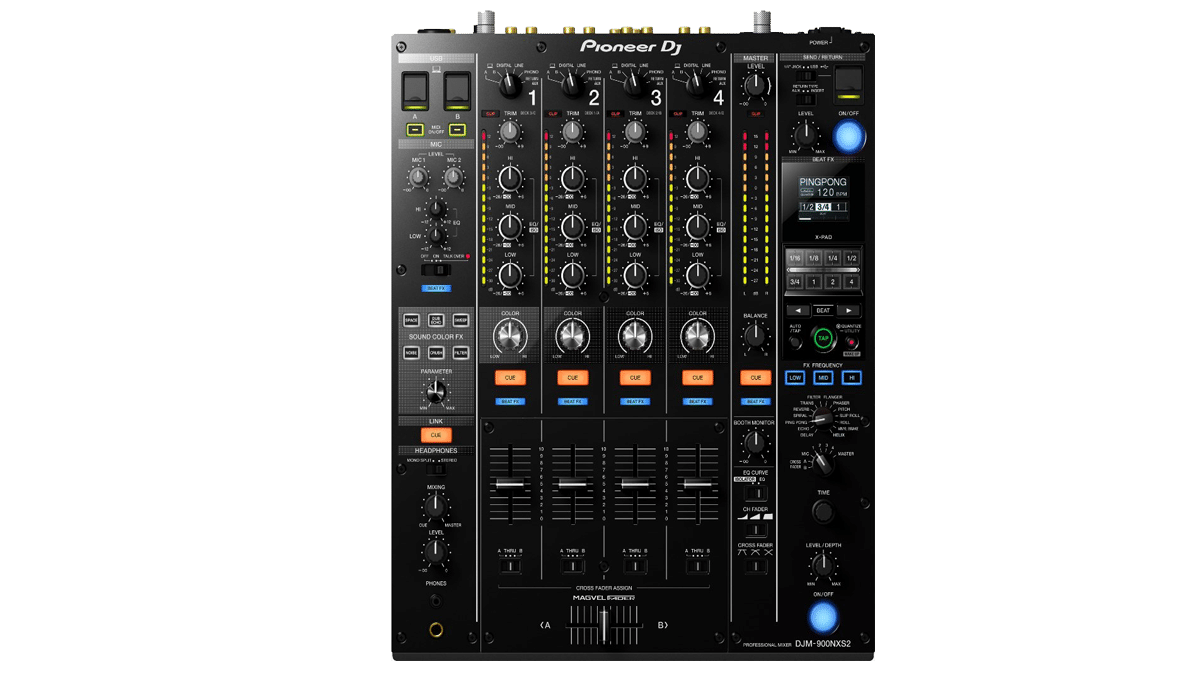Click the MAGVEL crossfader handle
The image size is (1200, 675).
604,625
